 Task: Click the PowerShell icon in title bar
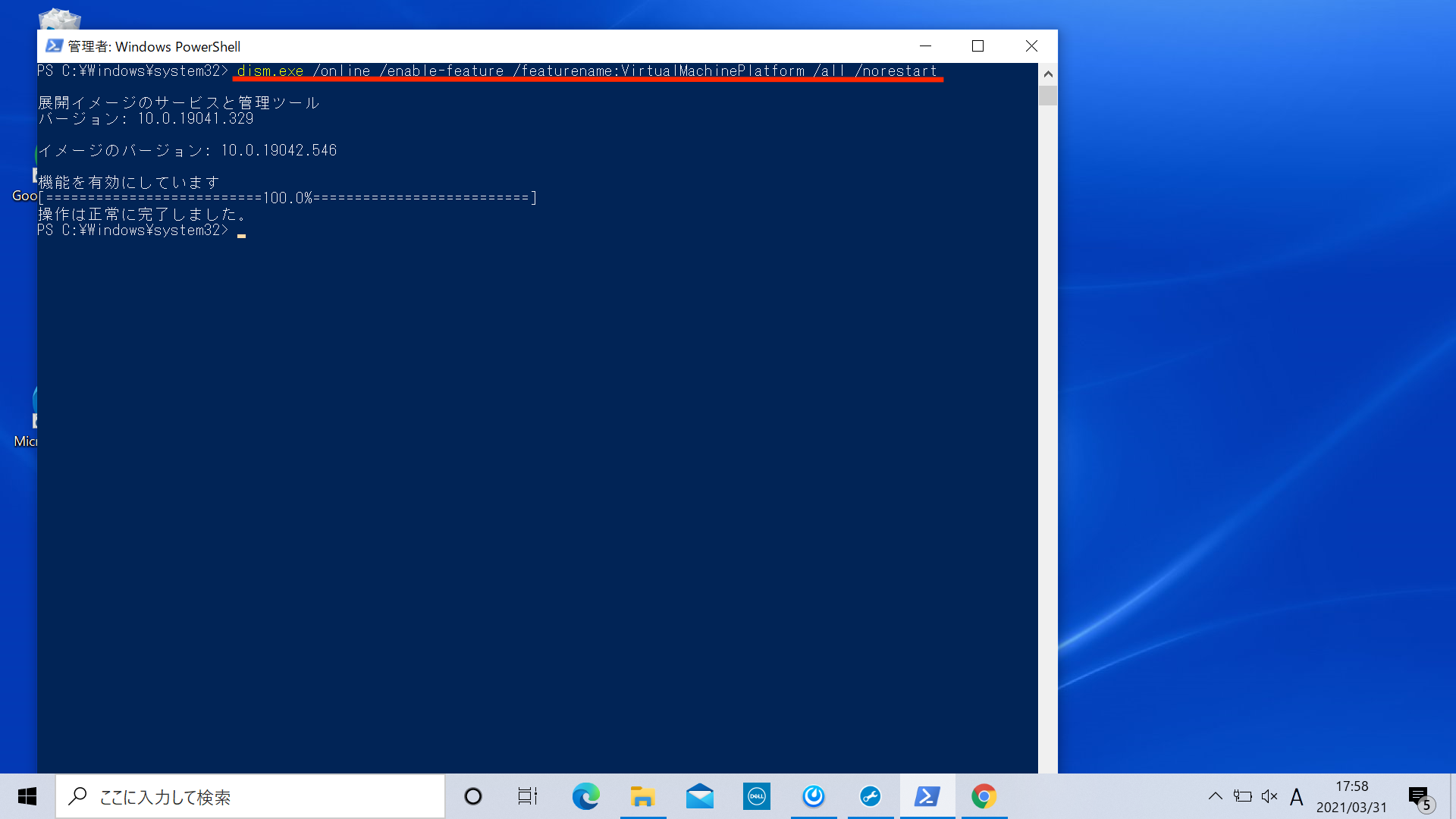[54, 46]
